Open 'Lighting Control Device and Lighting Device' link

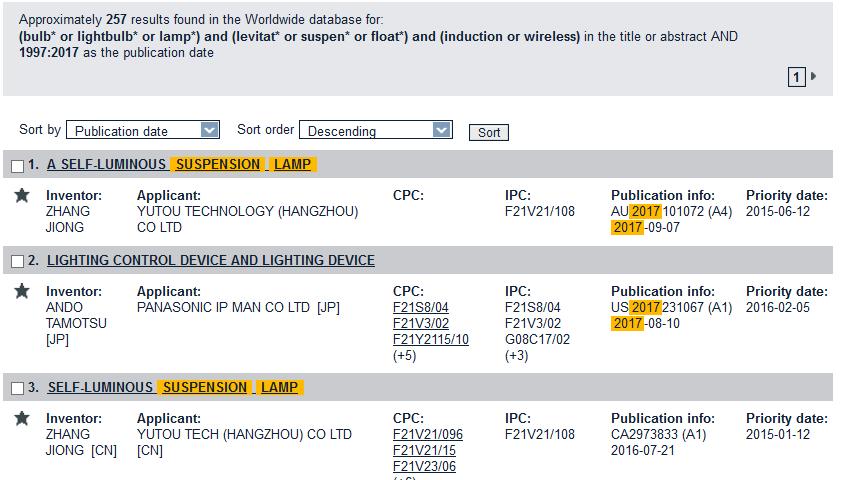click(210, 260)
